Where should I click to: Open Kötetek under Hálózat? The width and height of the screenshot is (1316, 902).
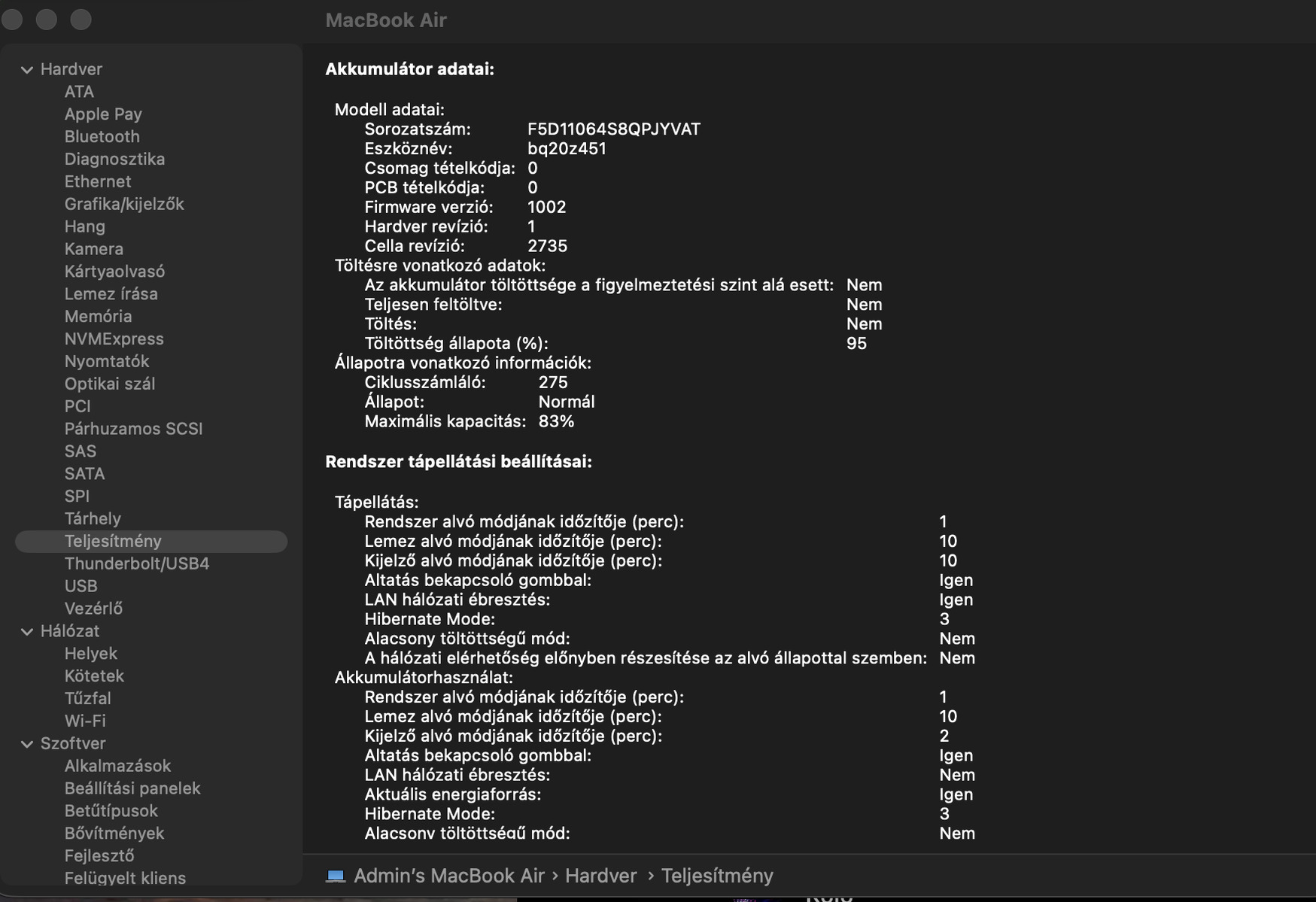tap(94, 676)
